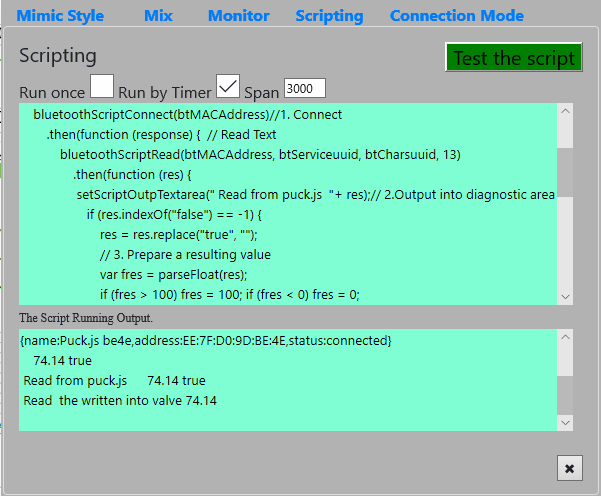601x496 pixels.
Task: Click output area scroll-up arrow
Action: tap(565, 337)
